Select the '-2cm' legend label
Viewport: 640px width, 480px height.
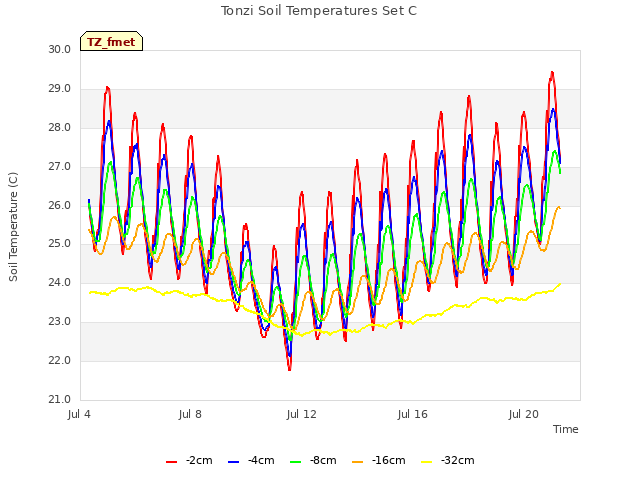(199, 460)
